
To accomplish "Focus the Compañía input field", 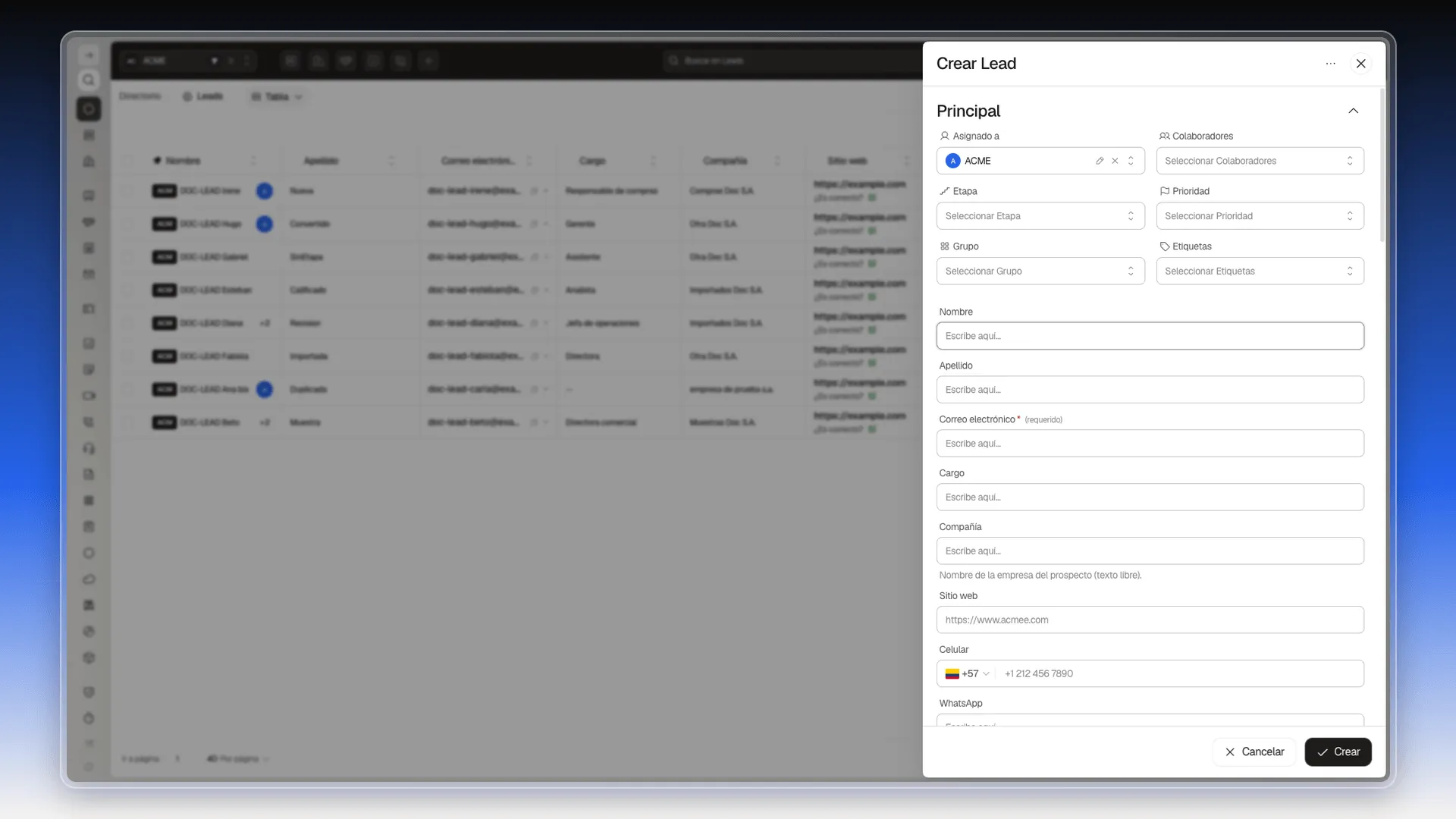I will (1150, 551).
